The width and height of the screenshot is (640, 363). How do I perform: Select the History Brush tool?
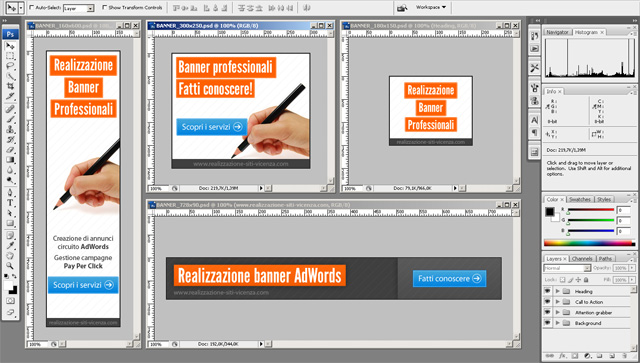click(x=10, y=140)
